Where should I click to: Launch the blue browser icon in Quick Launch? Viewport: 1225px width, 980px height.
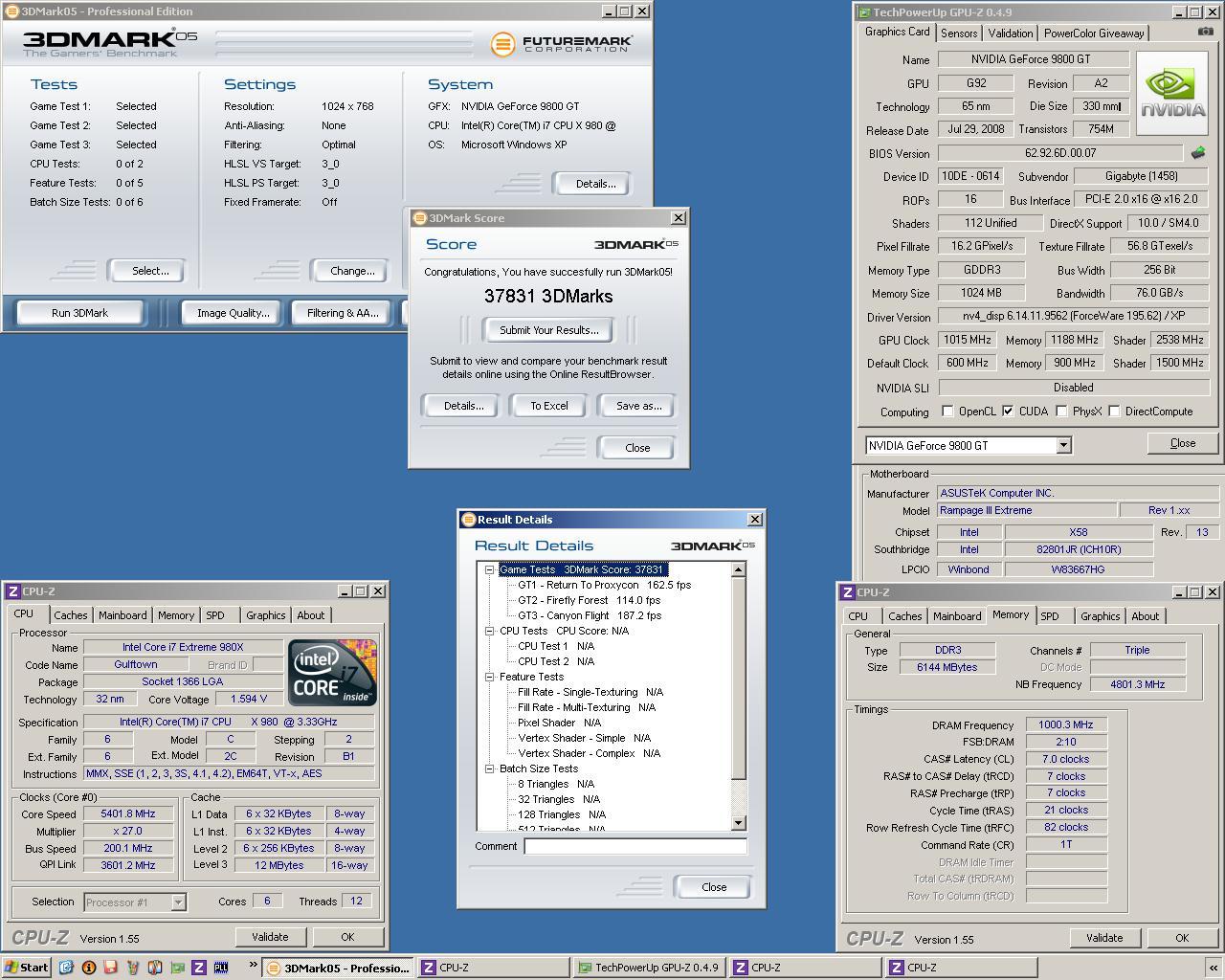coord(66,968)
